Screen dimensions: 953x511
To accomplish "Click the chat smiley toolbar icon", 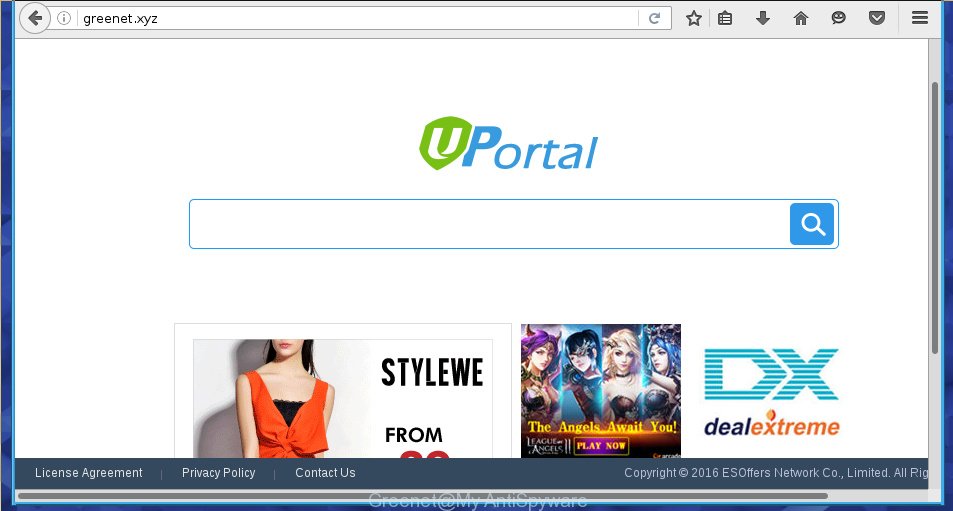I will pyautogui.click(x=838, y=18).
